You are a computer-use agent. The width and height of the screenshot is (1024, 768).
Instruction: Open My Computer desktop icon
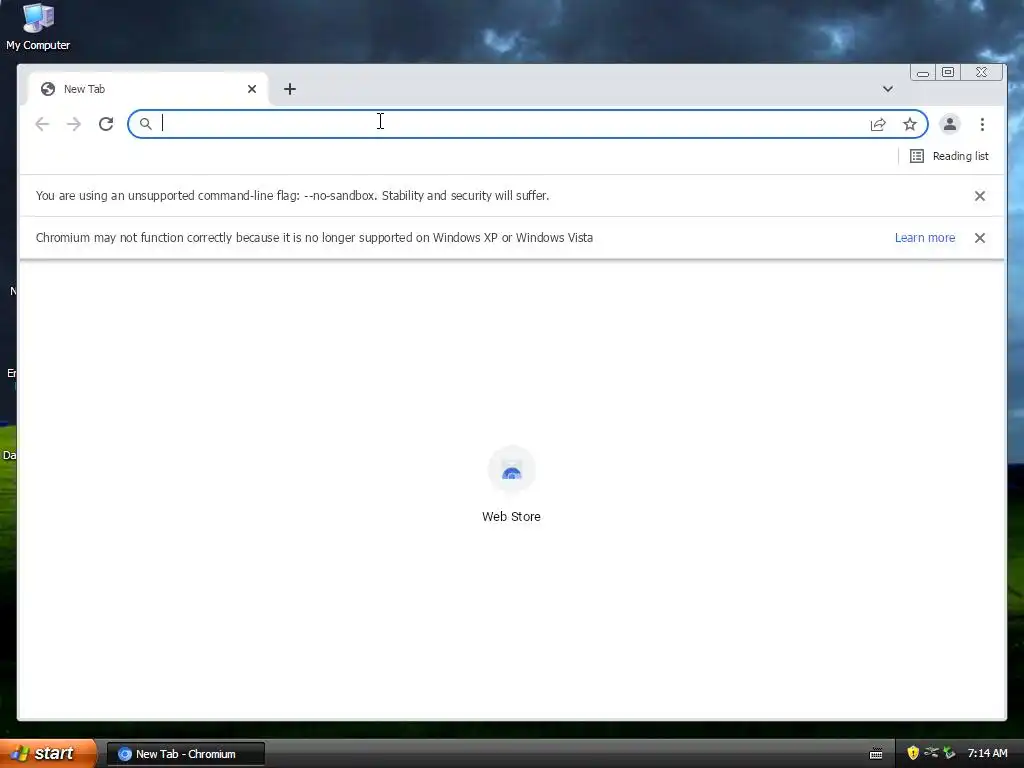pyautogui.click(x=38, y=27)
